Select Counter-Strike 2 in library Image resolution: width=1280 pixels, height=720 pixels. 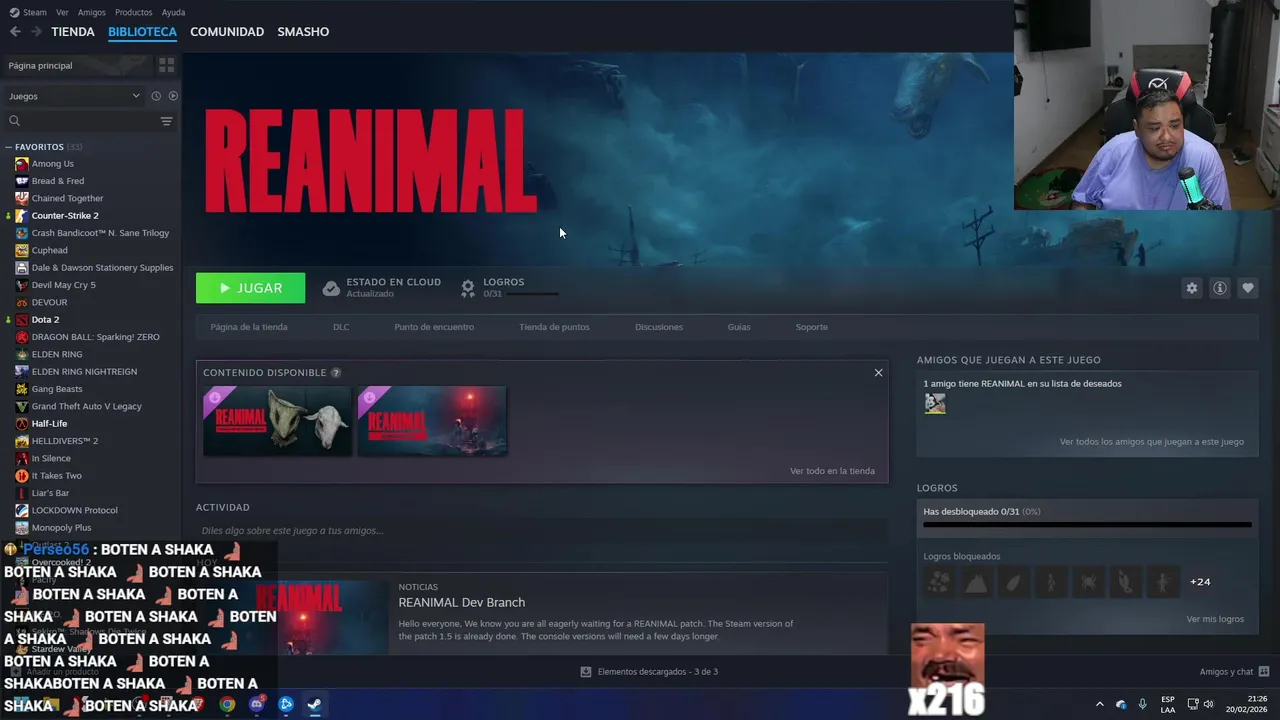[65, 216]
